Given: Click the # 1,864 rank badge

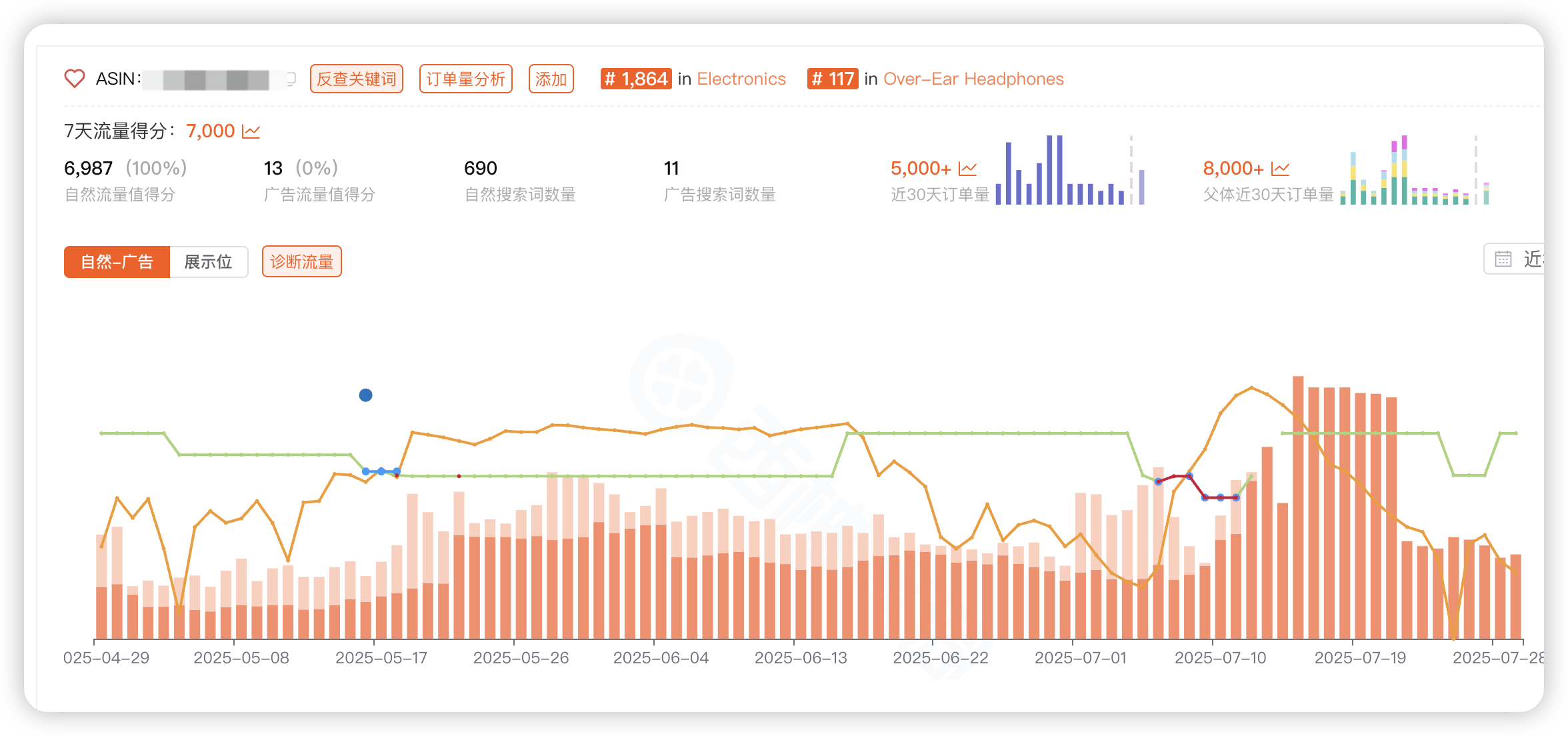Looking at the screenshot, I should [x=635, y=79].
